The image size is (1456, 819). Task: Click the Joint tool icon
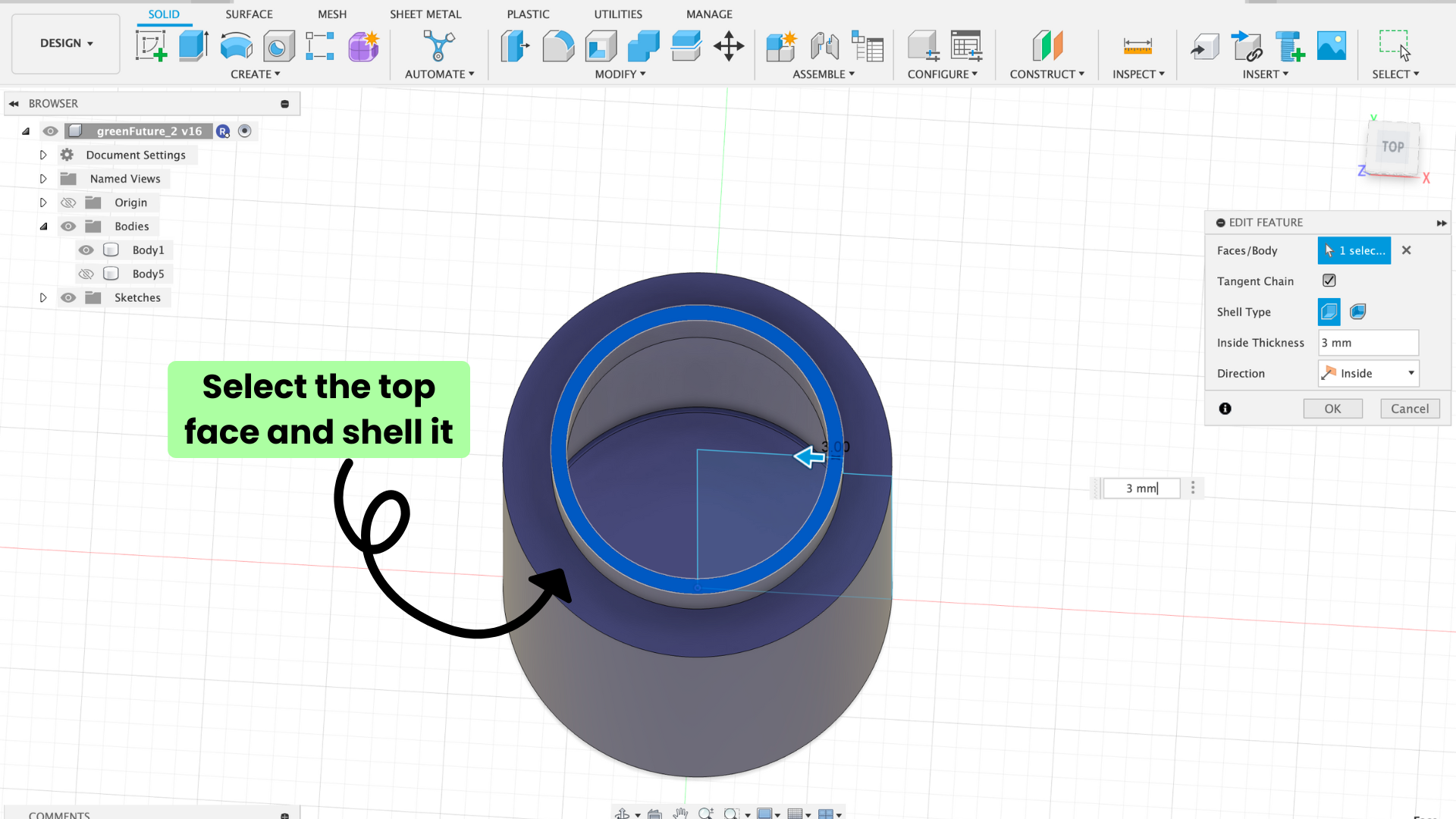click(824, 46)
